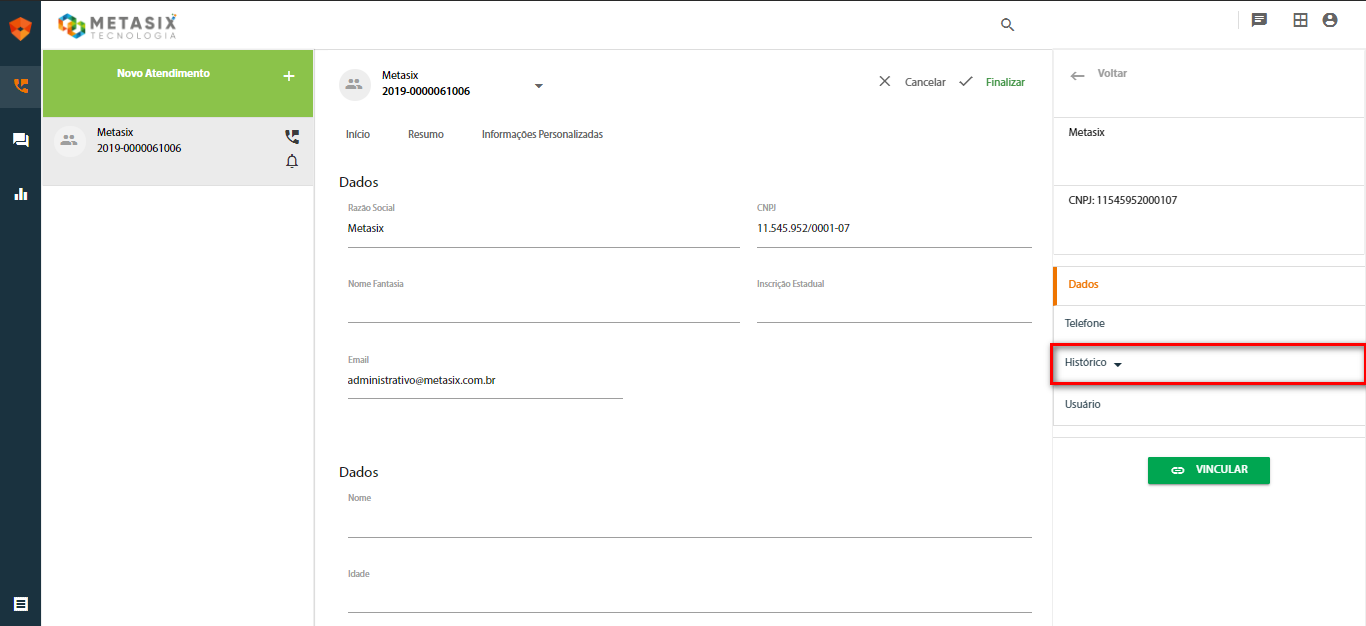Open the phone calls sidebar icon
Viewport: 1366px width, 626px height.
[20, 86]
